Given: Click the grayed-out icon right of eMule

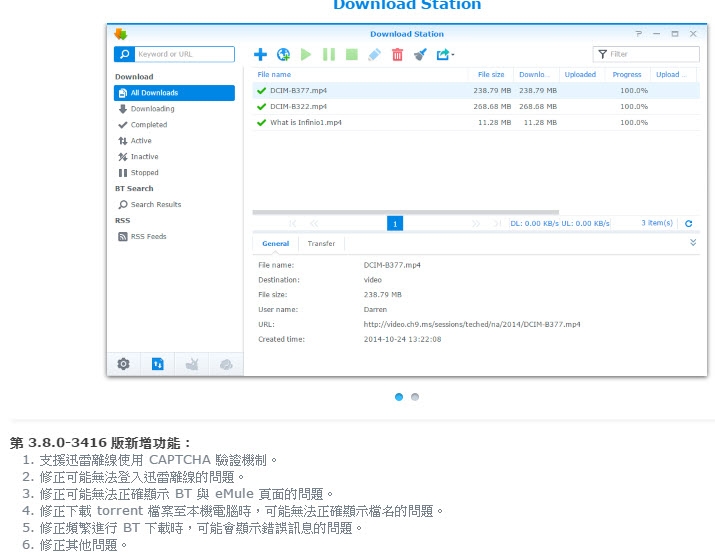Looking at the screenshot, I should point(226,364).
